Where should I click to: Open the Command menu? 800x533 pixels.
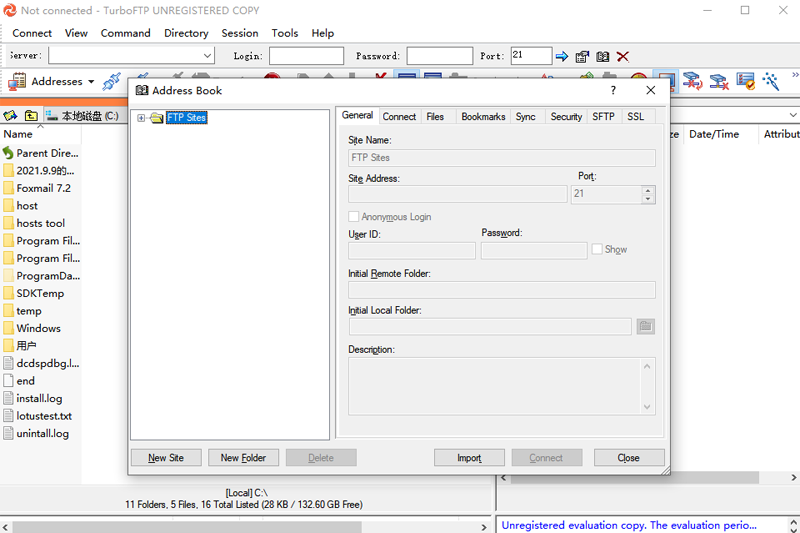(126, 33)
